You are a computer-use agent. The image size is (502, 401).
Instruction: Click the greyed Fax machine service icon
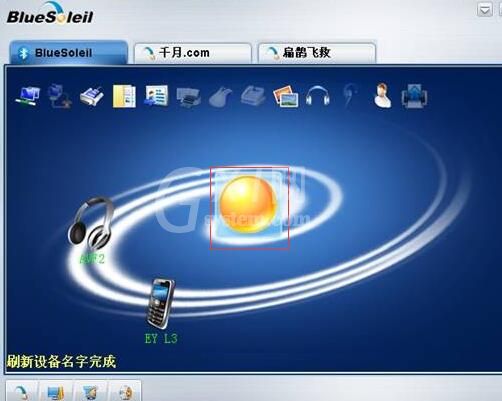pyautogui.click(x=253, y=96)
